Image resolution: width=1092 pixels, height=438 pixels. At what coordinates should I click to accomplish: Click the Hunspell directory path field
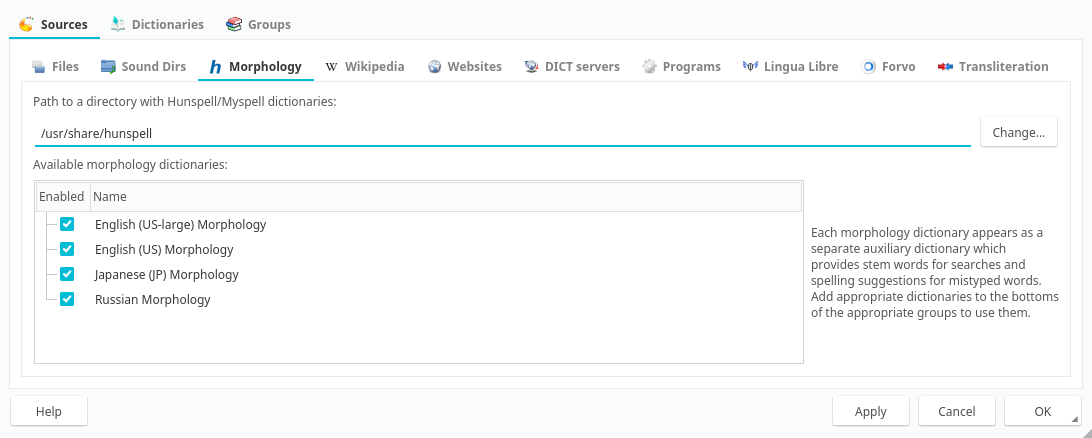[502, 133]
